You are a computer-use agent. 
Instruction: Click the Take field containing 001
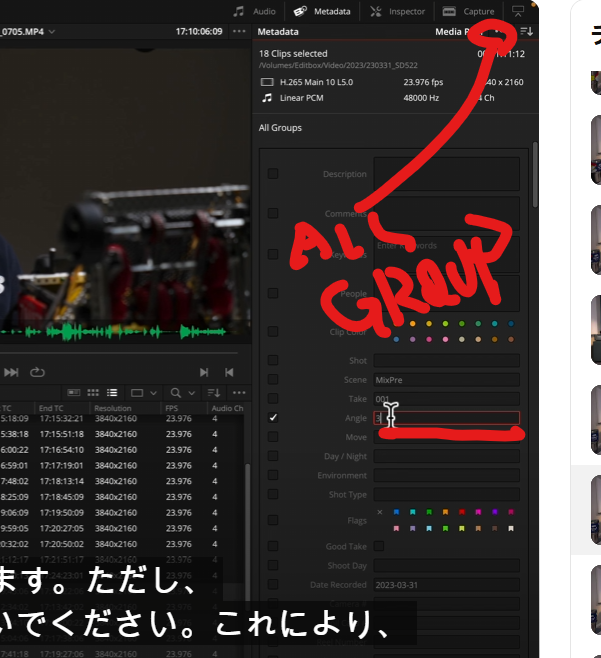click(447, 399)
